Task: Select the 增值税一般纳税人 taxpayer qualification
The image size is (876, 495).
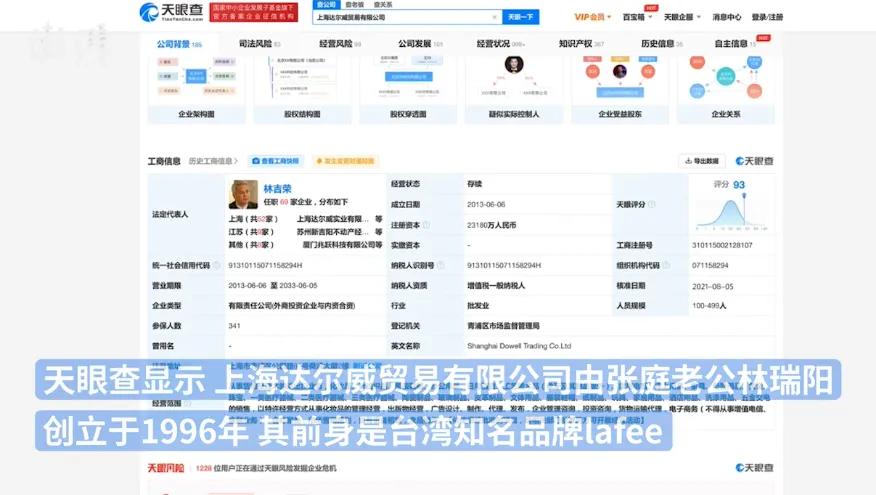Action: (496, 285)
